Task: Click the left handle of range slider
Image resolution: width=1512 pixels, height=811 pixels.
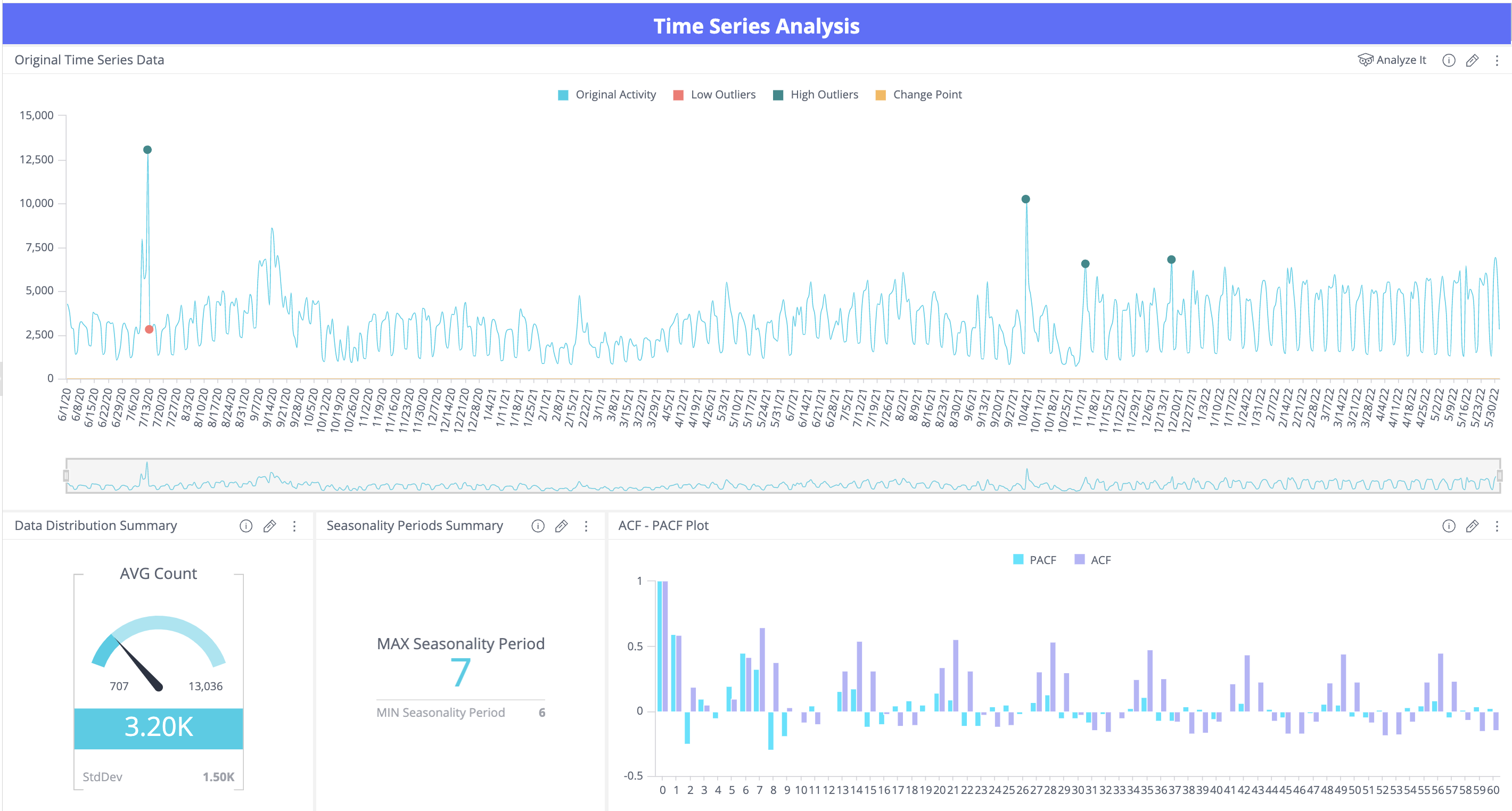Action: coord(67,475)
